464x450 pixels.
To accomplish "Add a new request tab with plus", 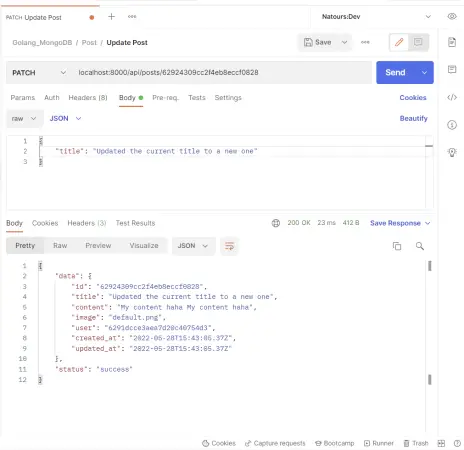I will point(111,17).
